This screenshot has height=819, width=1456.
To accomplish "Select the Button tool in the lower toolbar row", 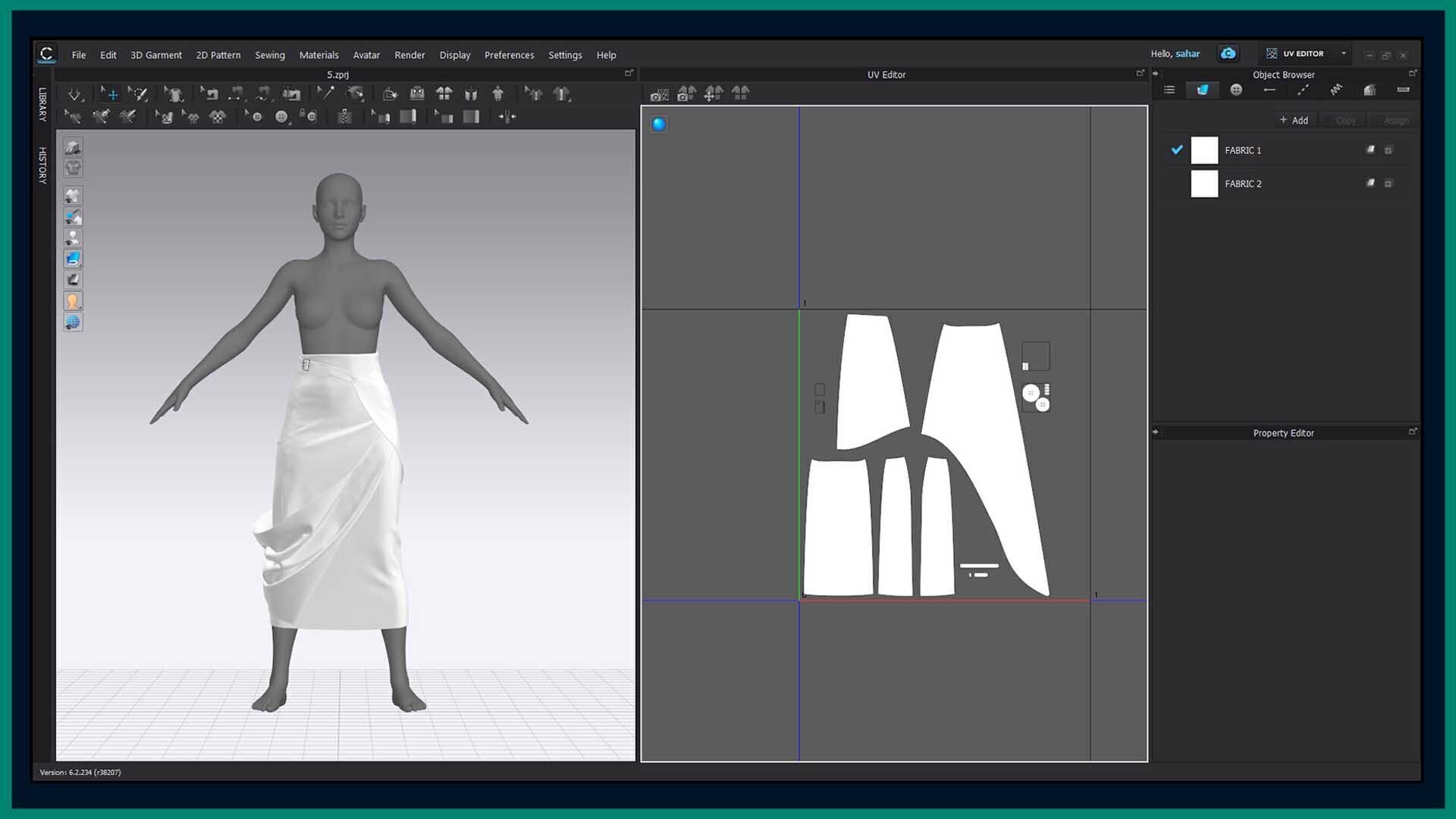I will [x=253, y=117].
